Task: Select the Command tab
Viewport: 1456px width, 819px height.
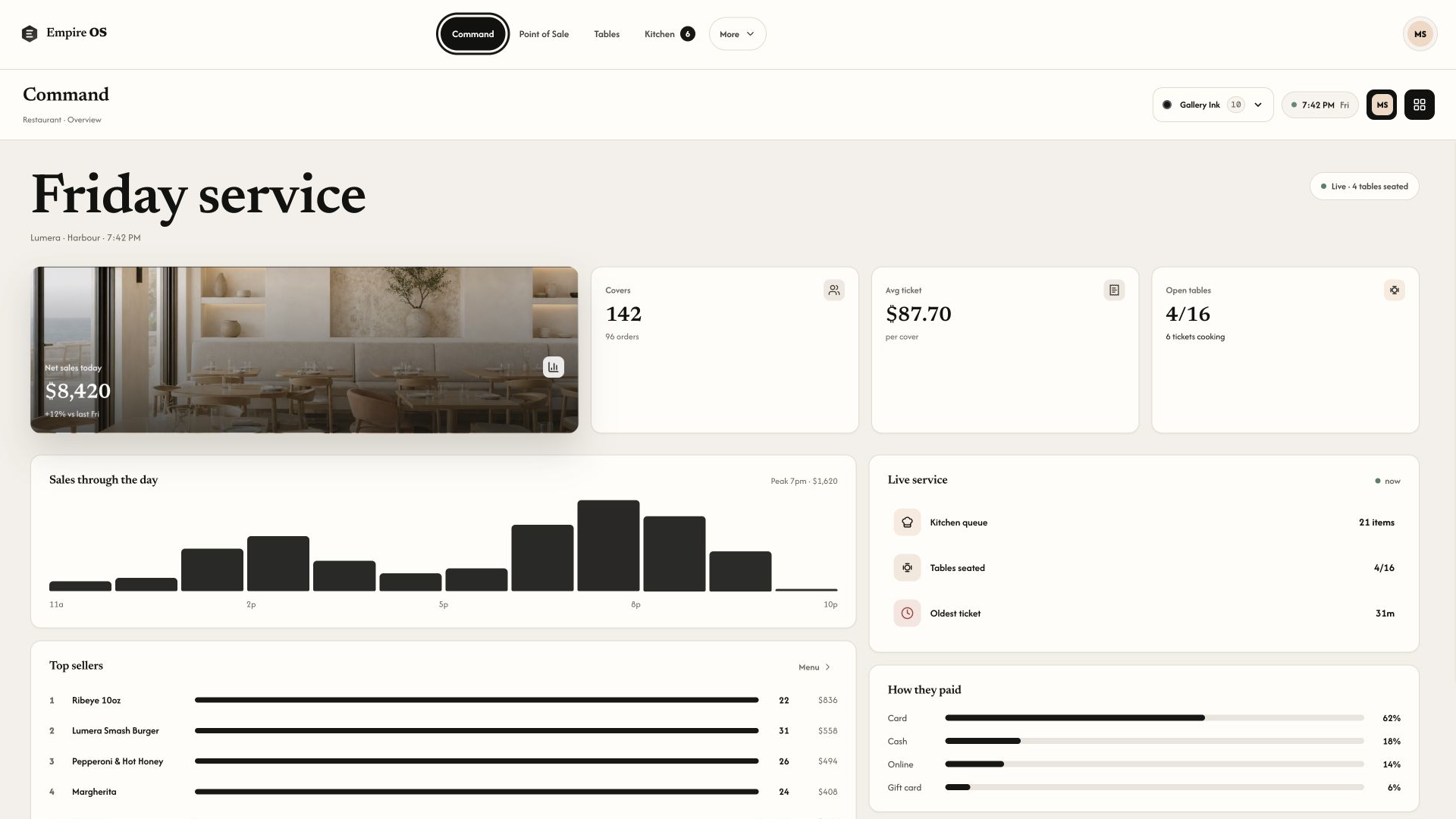Action: 472,34
